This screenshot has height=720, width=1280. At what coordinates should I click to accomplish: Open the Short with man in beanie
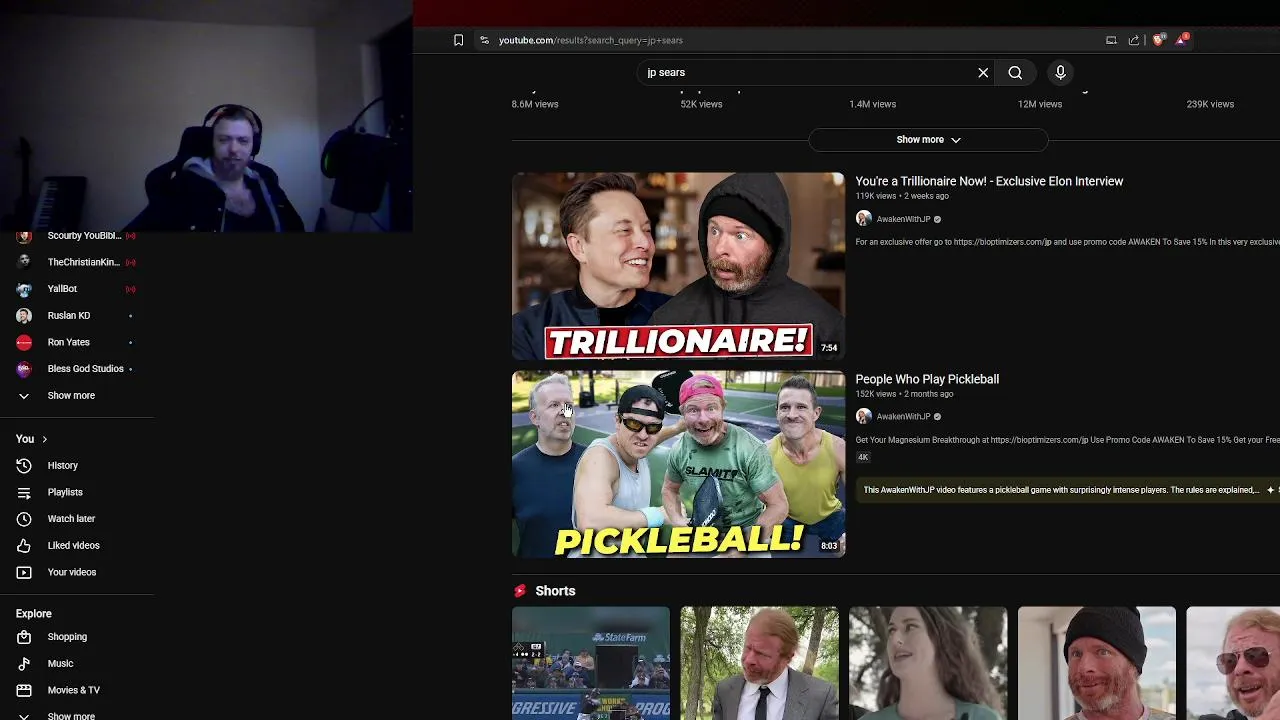1097,663
